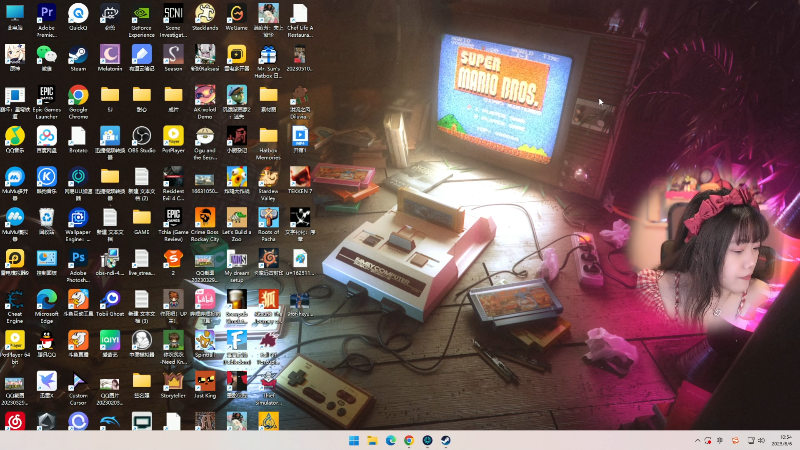Launch the QuickQ desktop shortcut

pyautogui.click(x=78, y=17)
